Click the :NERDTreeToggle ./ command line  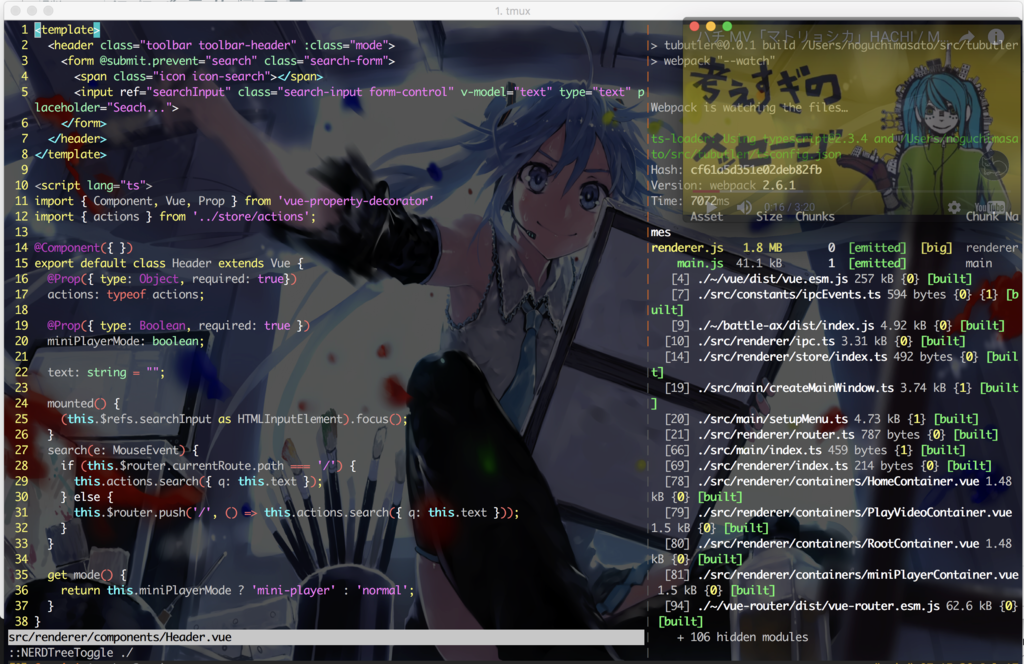(71, 653)
